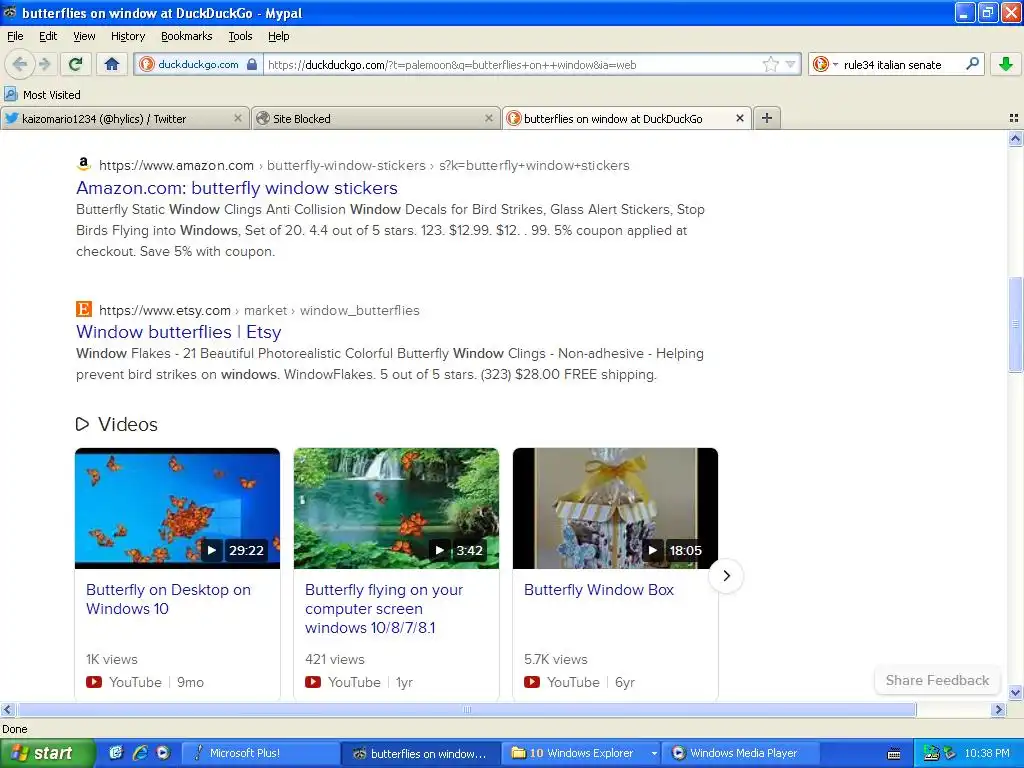Image resolution: width=1024 pixels, height=768 pixels.
Task: Switch to the kaizomario1234 Twitter tab
Action: pos(125,118)
